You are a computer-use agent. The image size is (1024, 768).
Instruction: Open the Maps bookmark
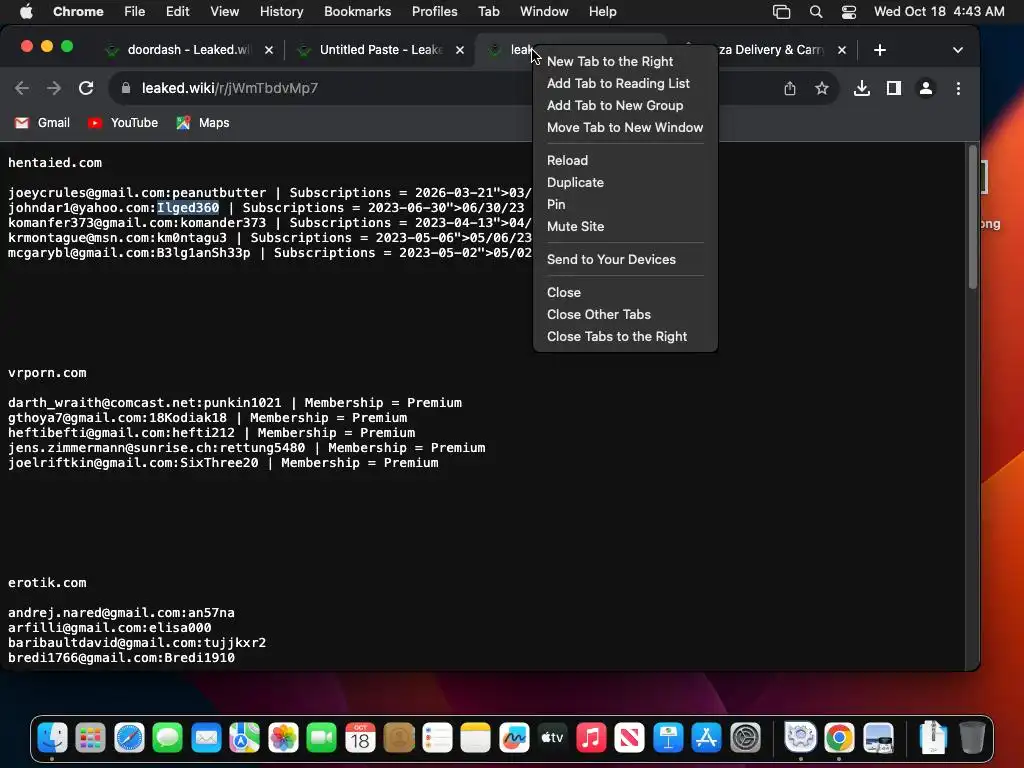(x=202, y=123)
